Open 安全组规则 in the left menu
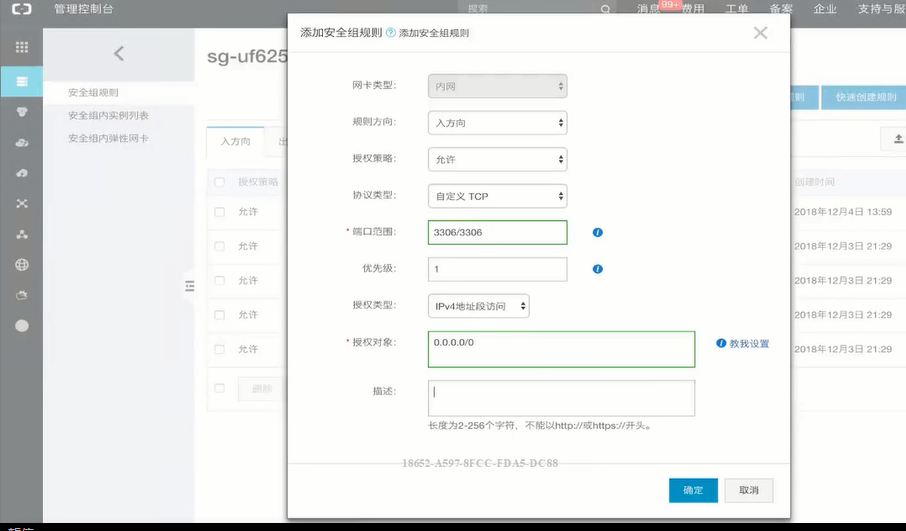 [x=94, y=92]
